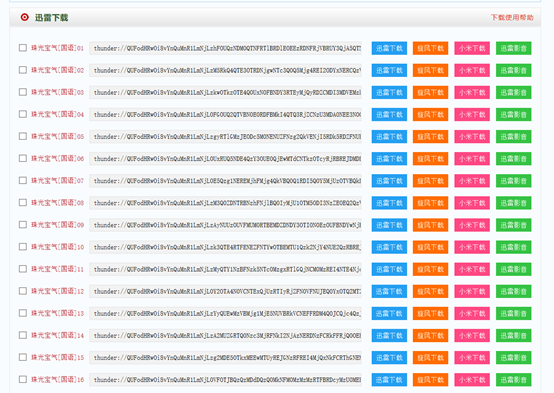
Task: Select the checkbox for 珠光宝气[国语]10
Action: [23, 247]
